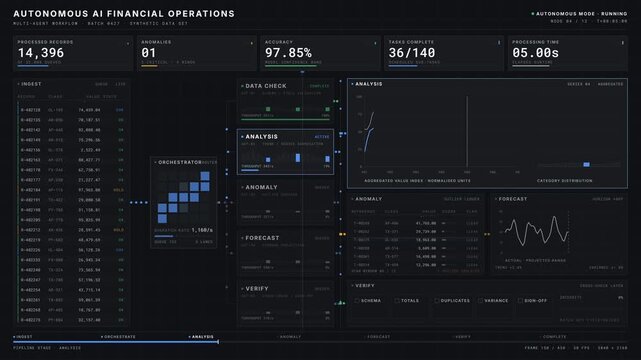Image resolution: width=641 pixels, height=360 pixels.
Task: Click the 1,160/s dispatch rate value
Action: pos(202,230)
